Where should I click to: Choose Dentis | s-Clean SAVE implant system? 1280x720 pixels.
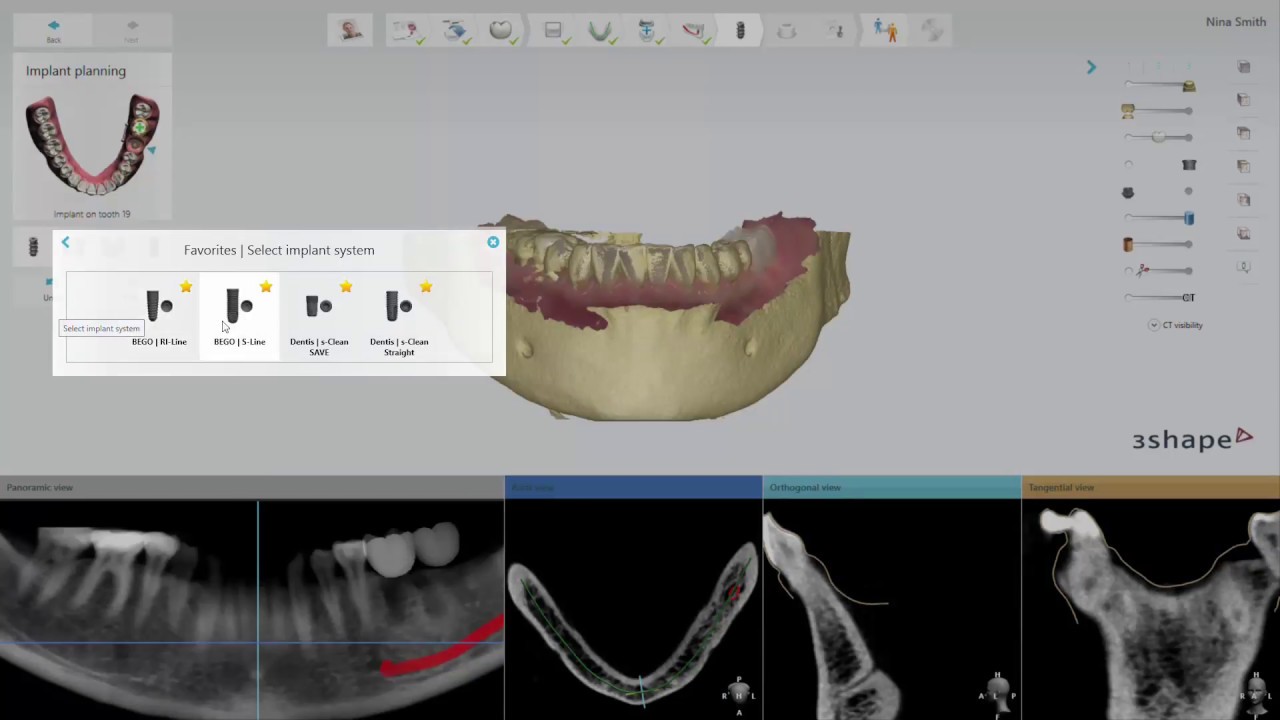319,315
